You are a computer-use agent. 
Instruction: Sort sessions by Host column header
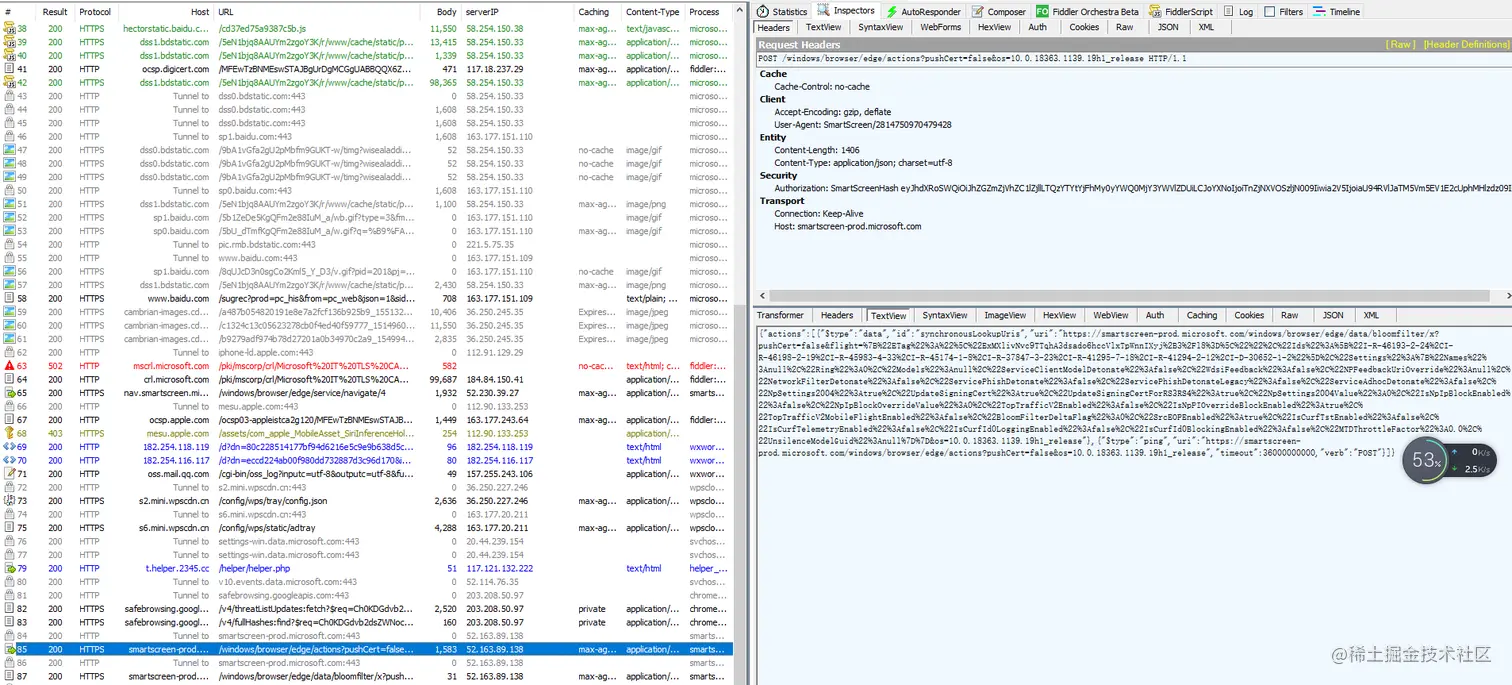(x=166, y=12)
